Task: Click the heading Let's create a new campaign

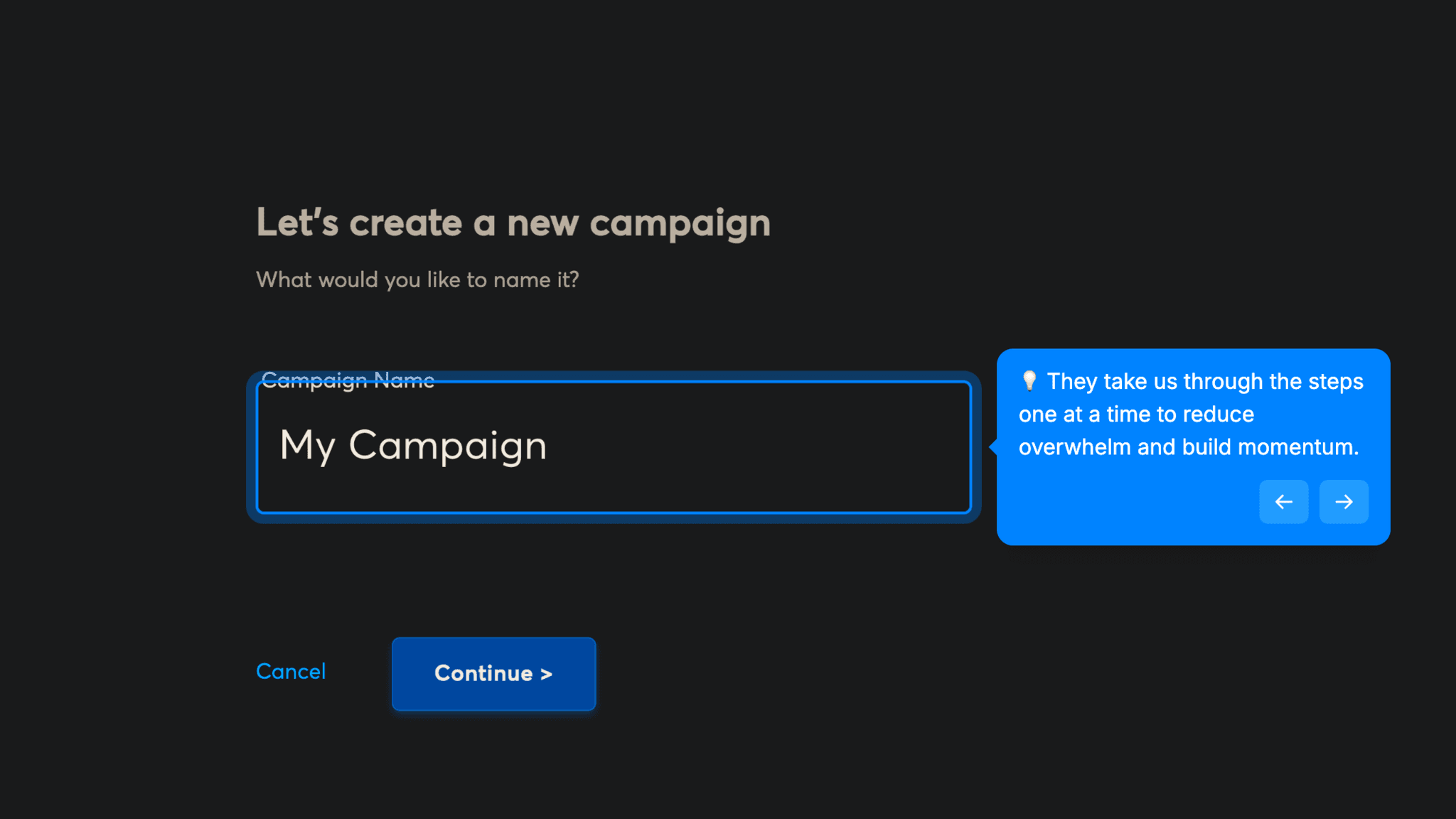Action: (513, 223)
